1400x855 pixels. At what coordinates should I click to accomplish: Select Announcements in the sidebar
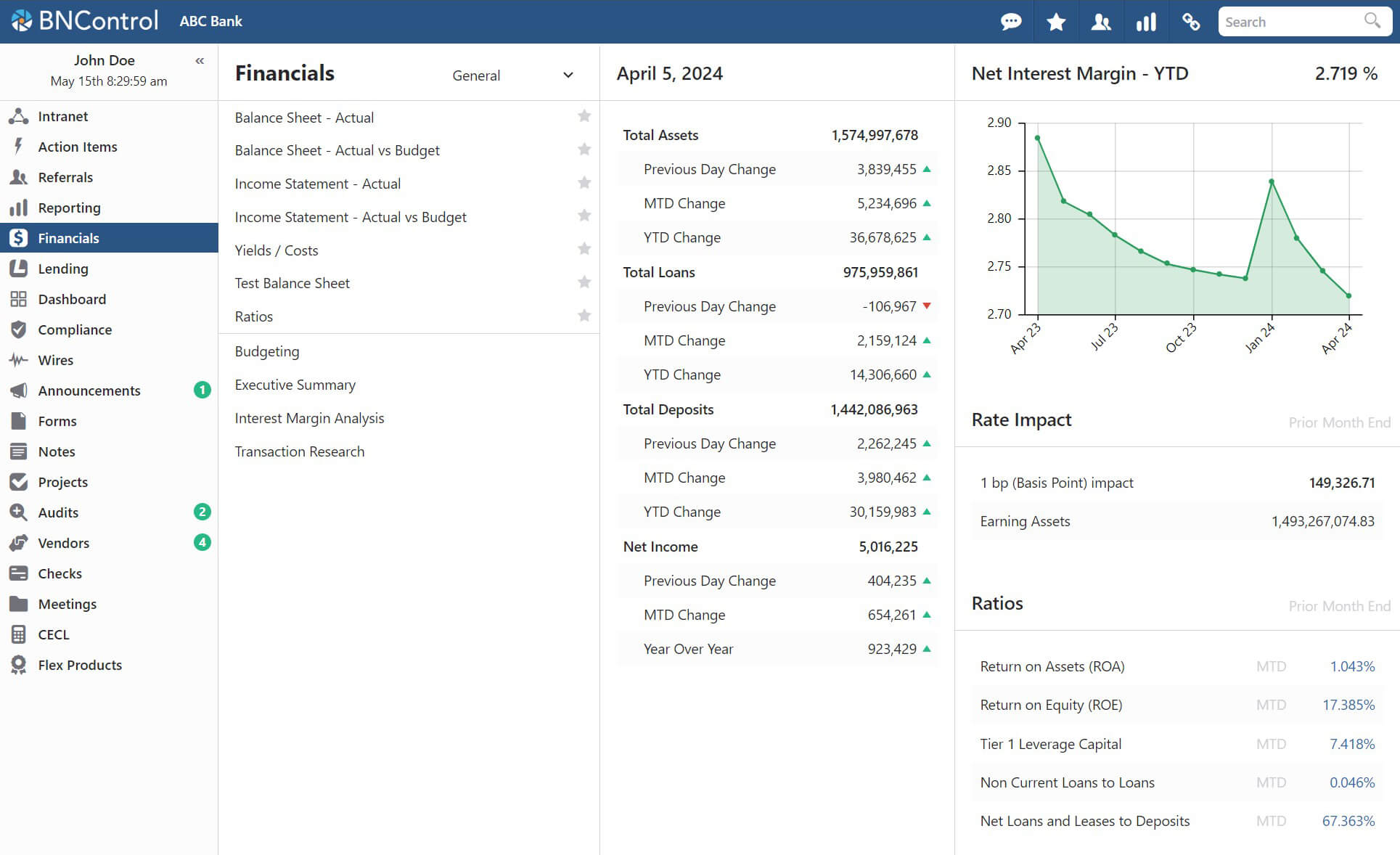[89, 390]
